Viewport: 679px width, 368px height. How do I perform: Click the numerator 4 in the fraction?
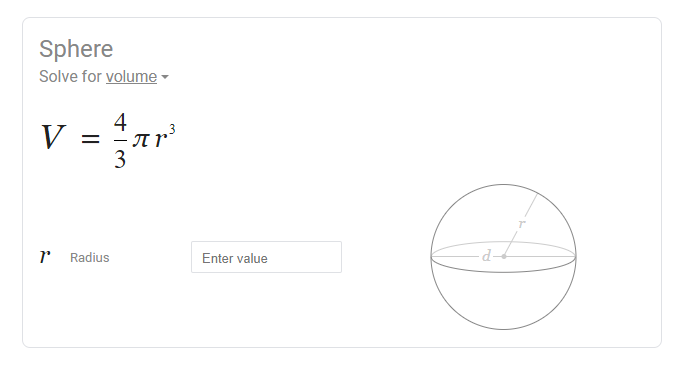[120, 122]
